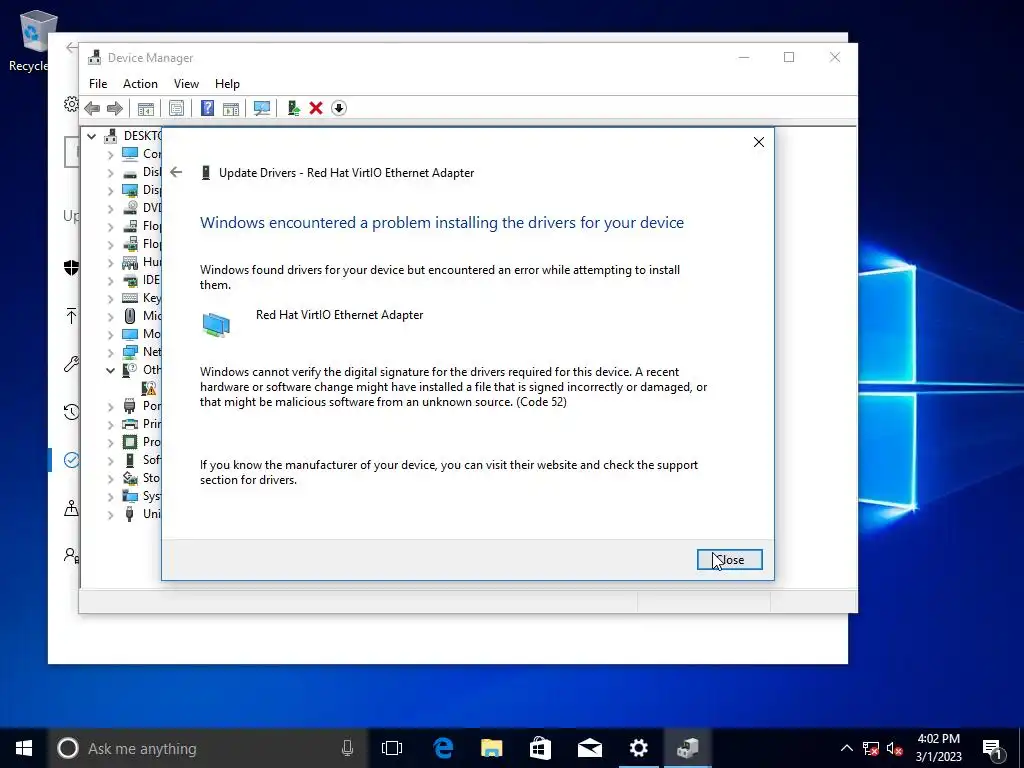Click the Recovery history icon in Settings sidebar
This screenshot has width=1024, height=768.
71,412
